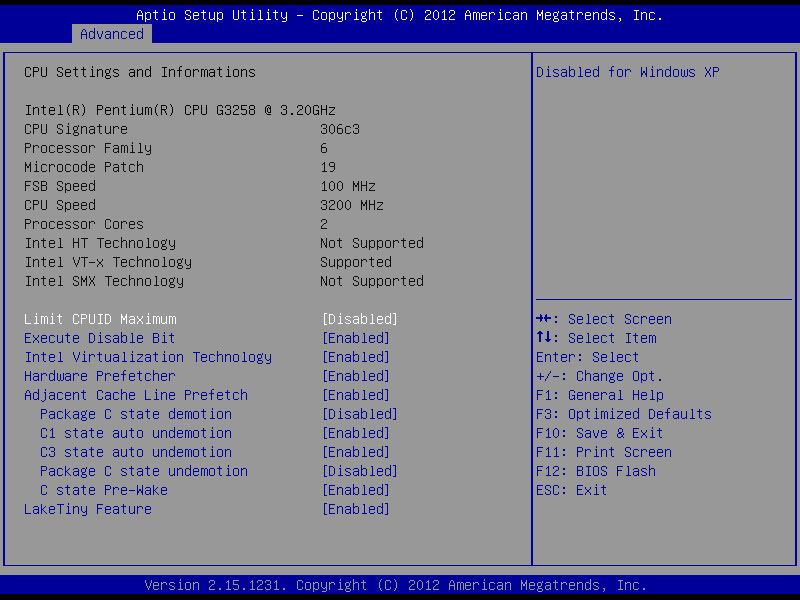800x600 pixels.
Task: Select Execute Disable Bit option
Action: click(x=99, y=338)
